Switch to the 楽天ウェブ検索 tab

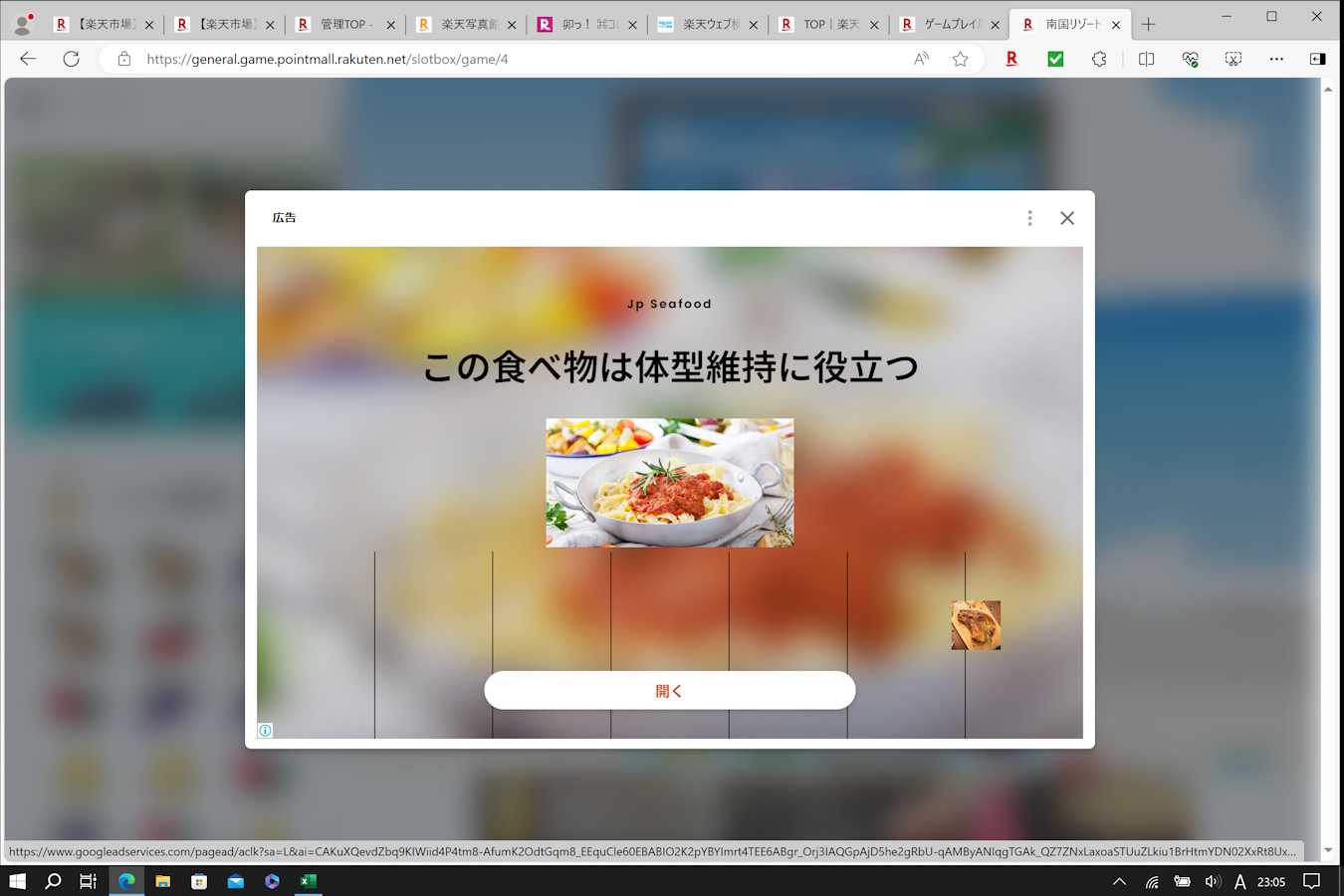[707, 24]
